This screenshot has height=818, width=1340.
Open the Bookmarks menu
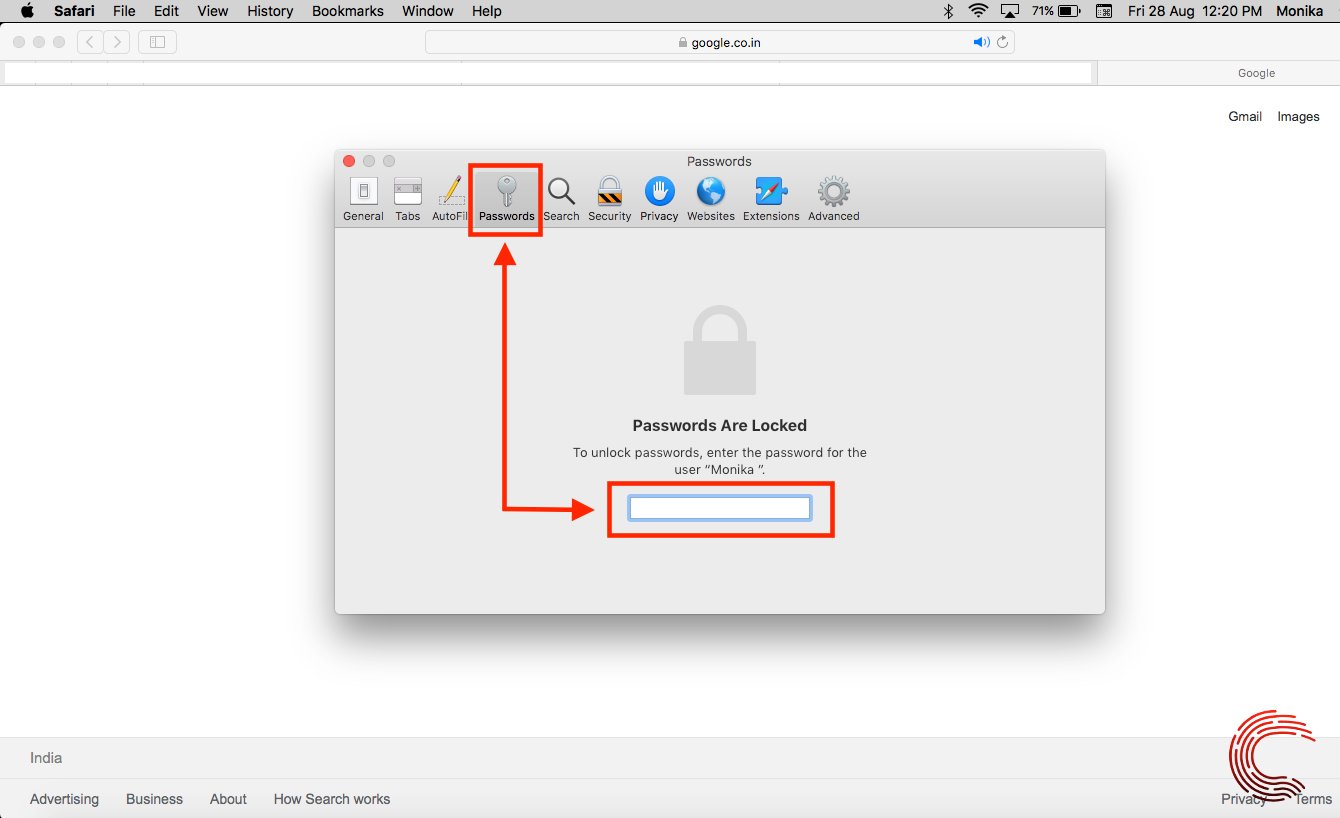pos(348,11)
